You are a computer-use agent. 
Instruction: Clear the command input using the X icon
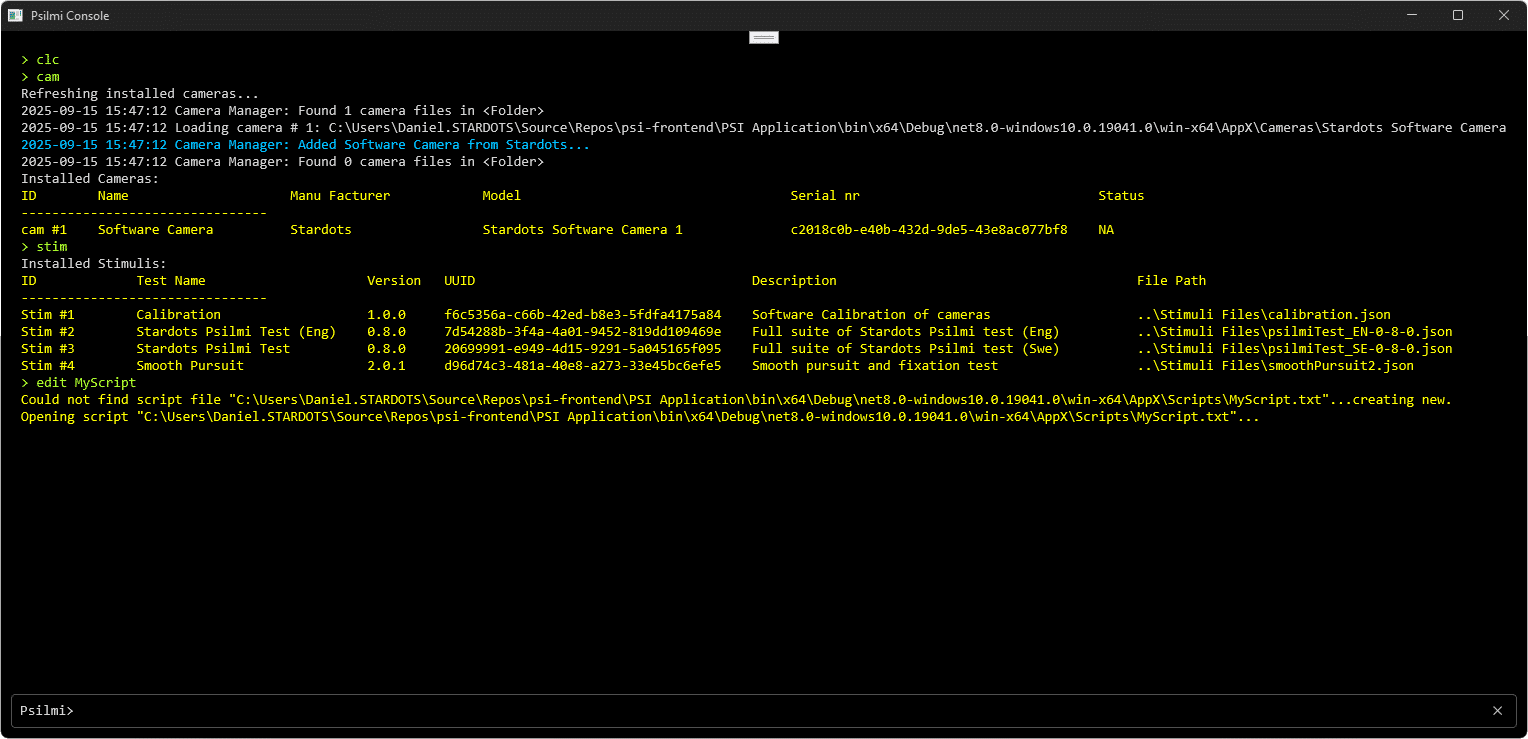click(1497, 711)
